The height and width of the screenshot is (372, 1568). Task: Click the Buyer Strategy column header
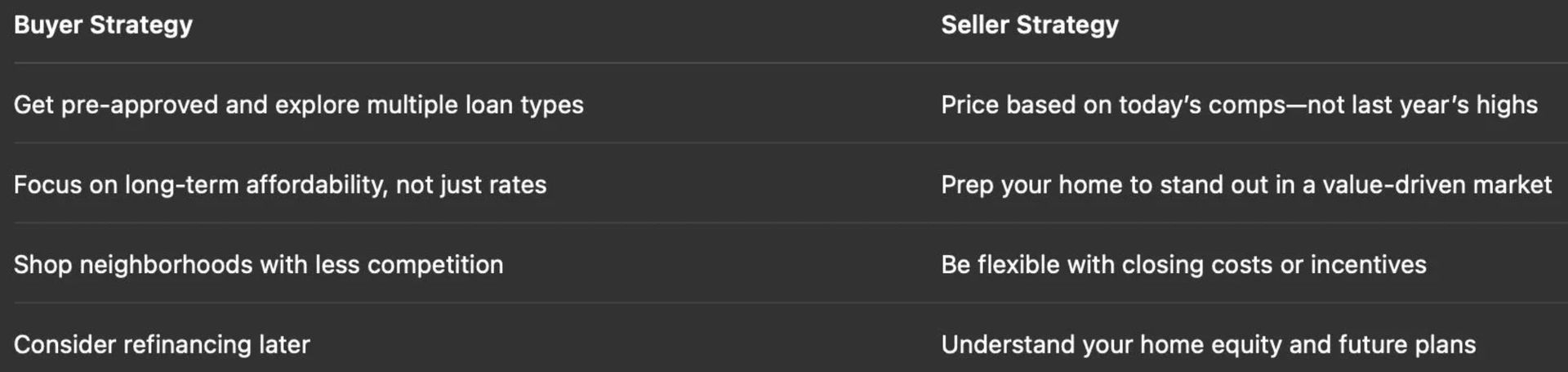pos(103,25)
